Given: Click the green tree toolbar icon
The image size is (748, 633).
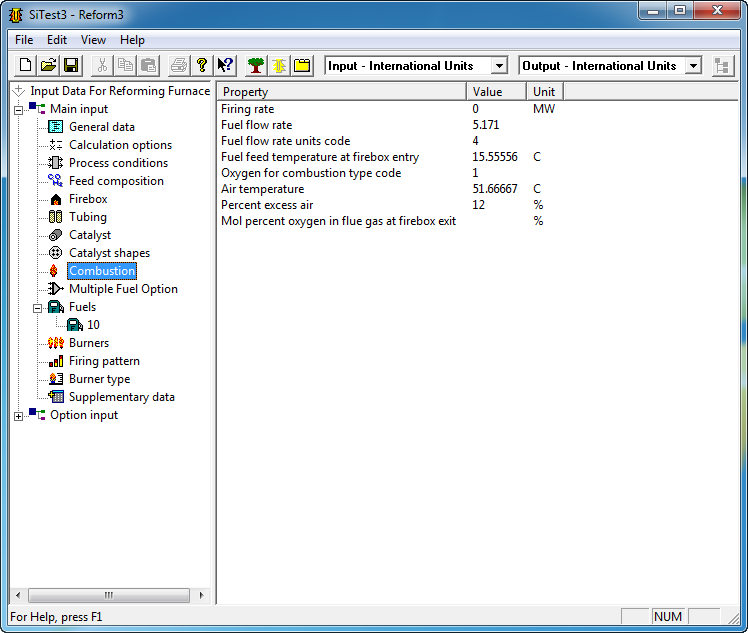Looking at the screenshot, I should tap(256, 65).
